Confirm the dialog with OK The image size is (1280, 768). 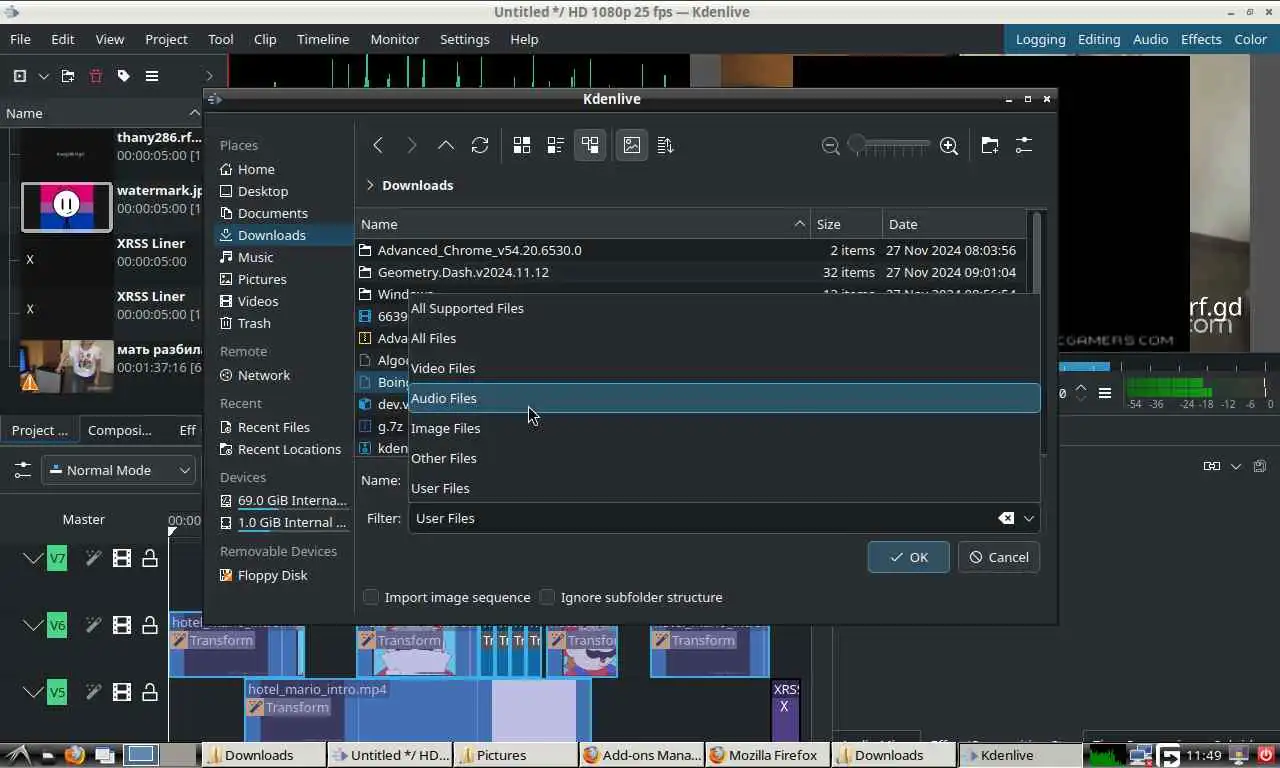[x=908, y=557]
